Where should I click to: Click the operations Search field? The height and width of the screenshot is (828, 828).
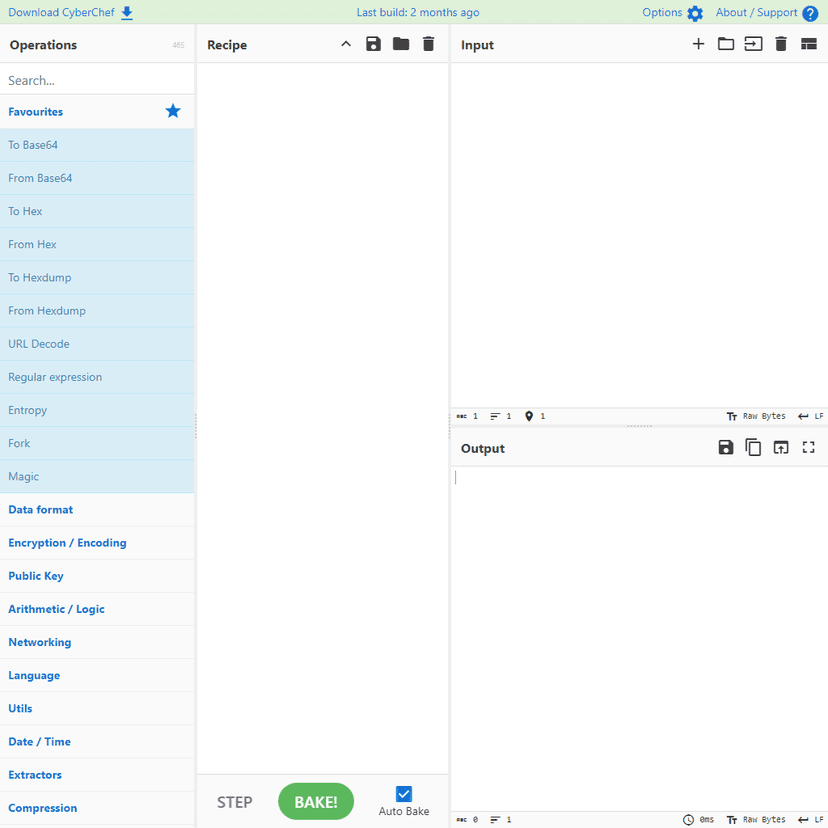(97, 80)
